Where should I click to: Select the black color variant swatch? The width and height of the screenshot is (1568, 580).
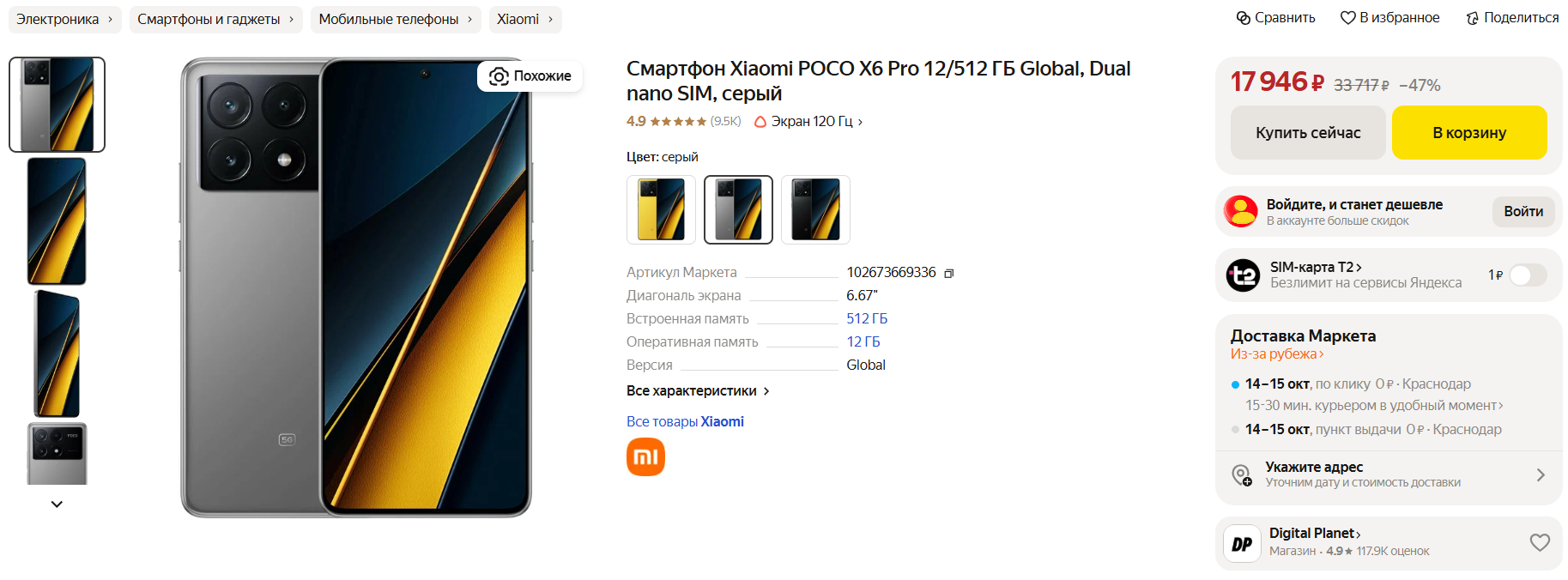pos(815,209)
